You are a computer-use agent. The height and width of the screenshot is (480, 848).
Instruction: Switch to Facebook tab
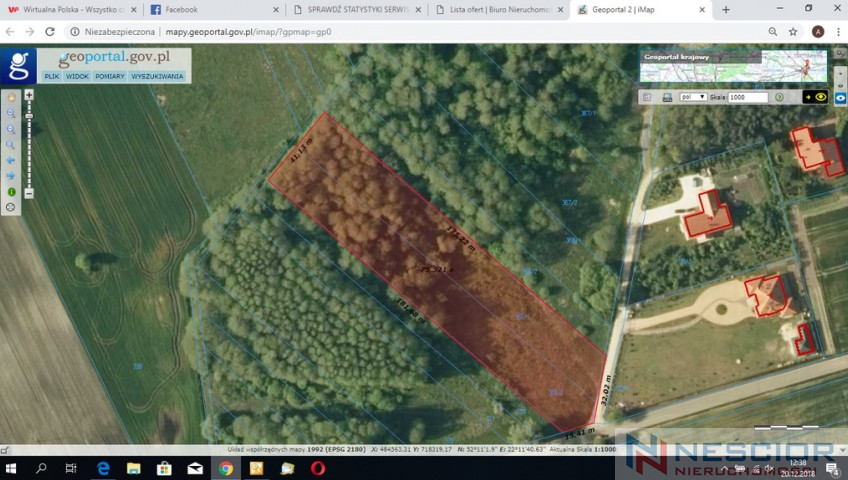pyautogui.click(x=215, y=10)
